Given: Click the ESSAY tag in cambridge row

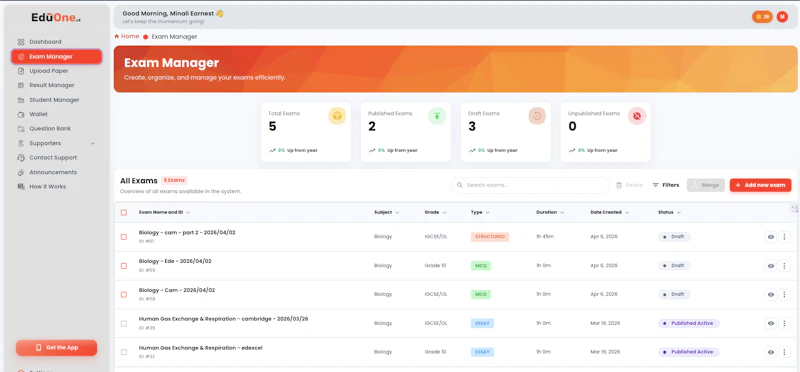Looking at the screenshot, I should (x=482, y=323).
